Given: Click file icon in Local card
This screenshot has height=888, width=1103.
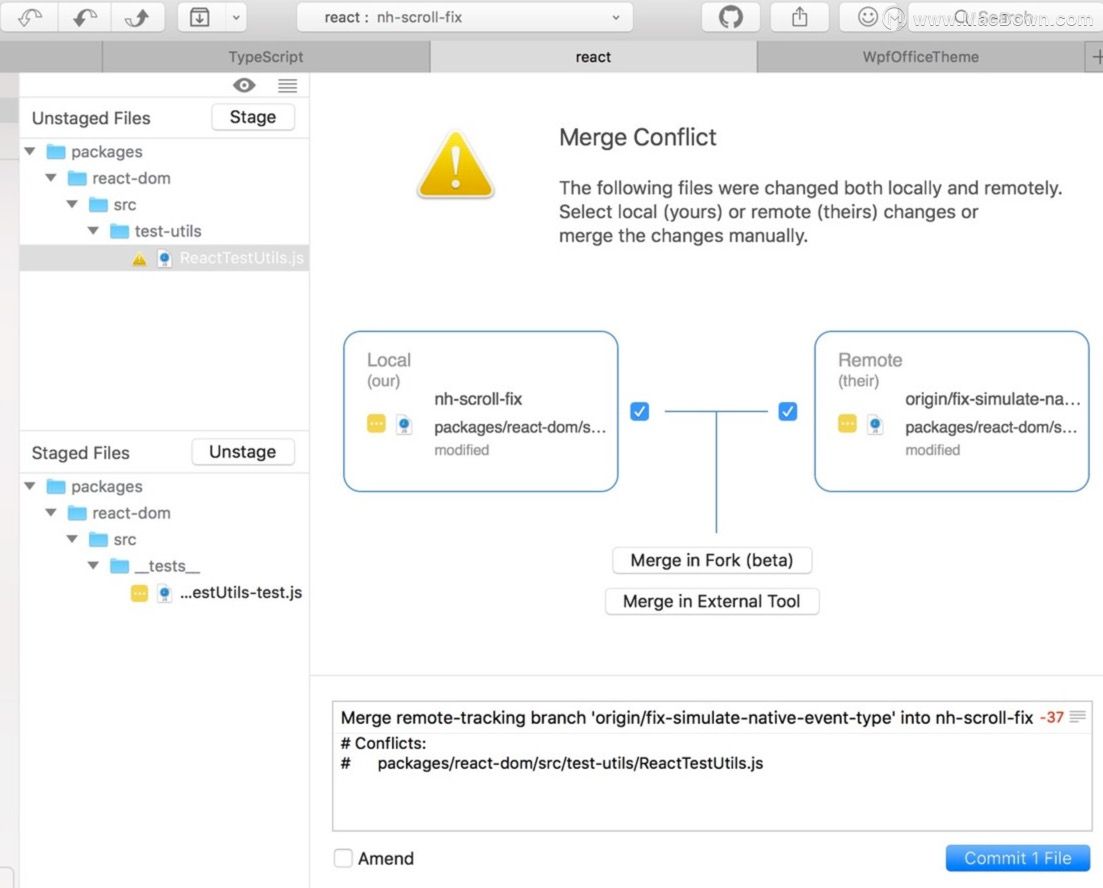Looking at the screenshot, I should click(x=404, y=425).
